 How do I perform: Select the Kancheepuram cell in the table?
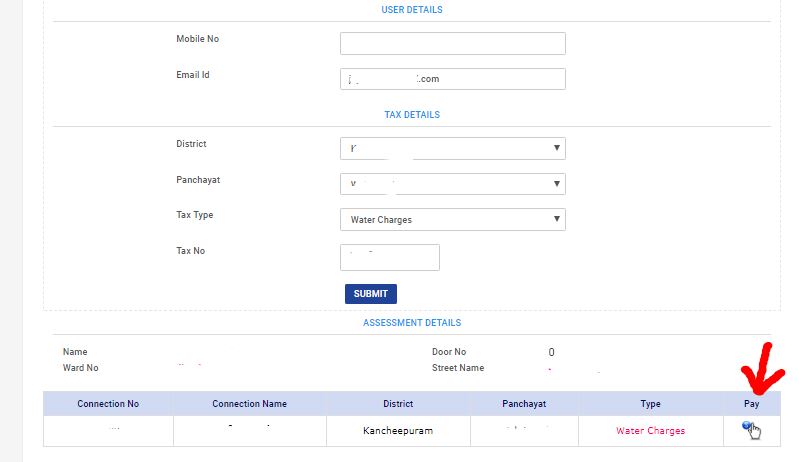pyautogui.click(x=398, y=431)
